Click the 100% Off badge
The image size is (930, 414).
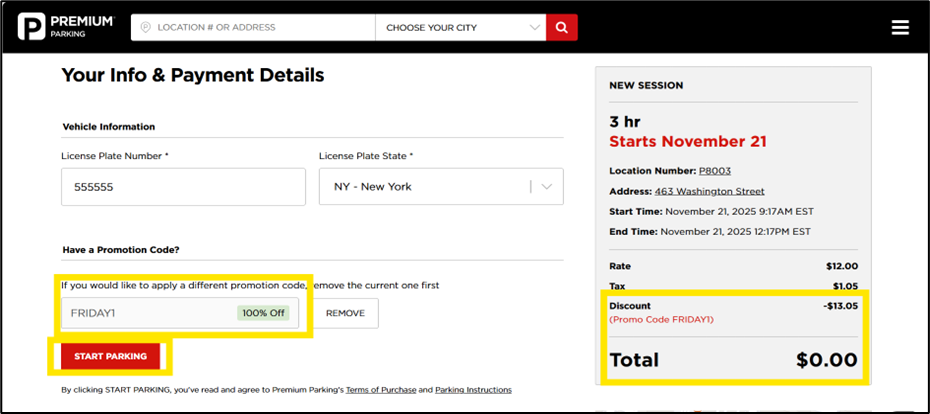tap(263, 313)
